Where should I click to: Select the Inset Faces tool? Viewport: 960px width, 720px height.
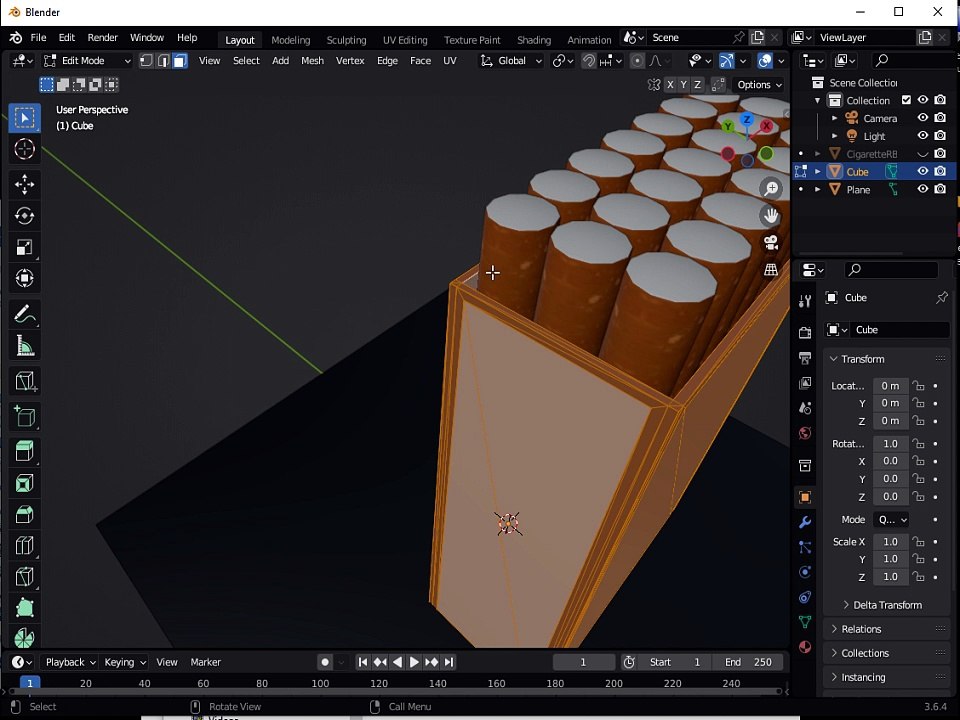click(24, 483)
